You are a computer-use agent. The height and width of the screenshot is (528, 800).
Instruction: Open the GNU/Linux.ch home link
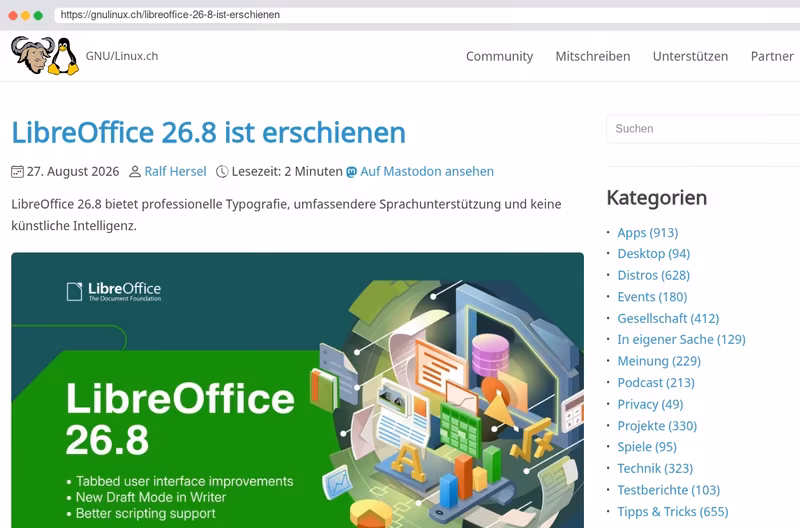(122, 56)
